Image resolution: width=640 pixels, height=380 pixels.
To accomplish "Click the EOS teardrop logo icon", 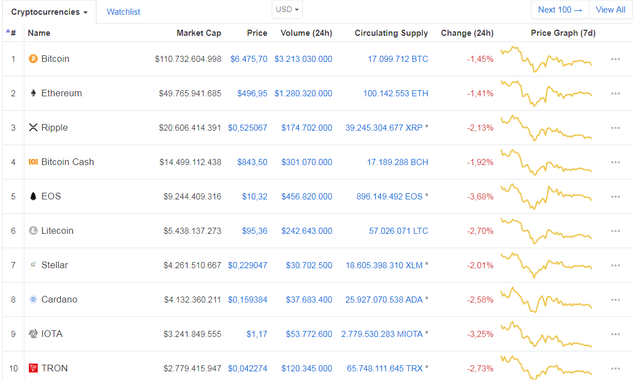I will point(33,196).
